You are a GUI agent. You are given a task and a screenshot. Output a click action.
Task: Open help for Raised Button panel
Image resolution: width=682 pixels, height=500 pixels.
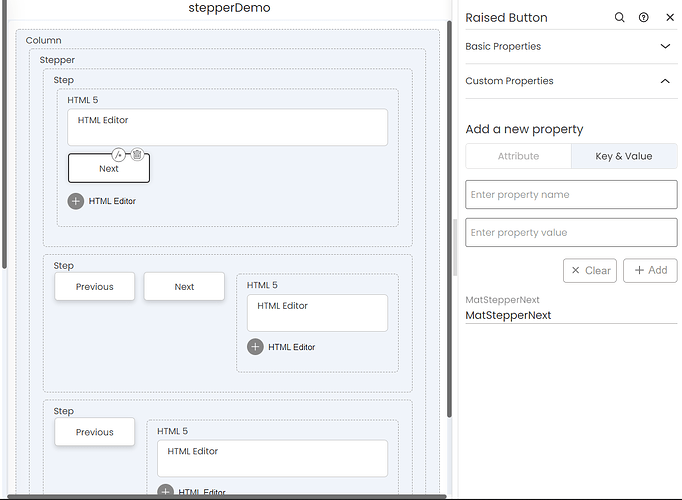point(644,17)
